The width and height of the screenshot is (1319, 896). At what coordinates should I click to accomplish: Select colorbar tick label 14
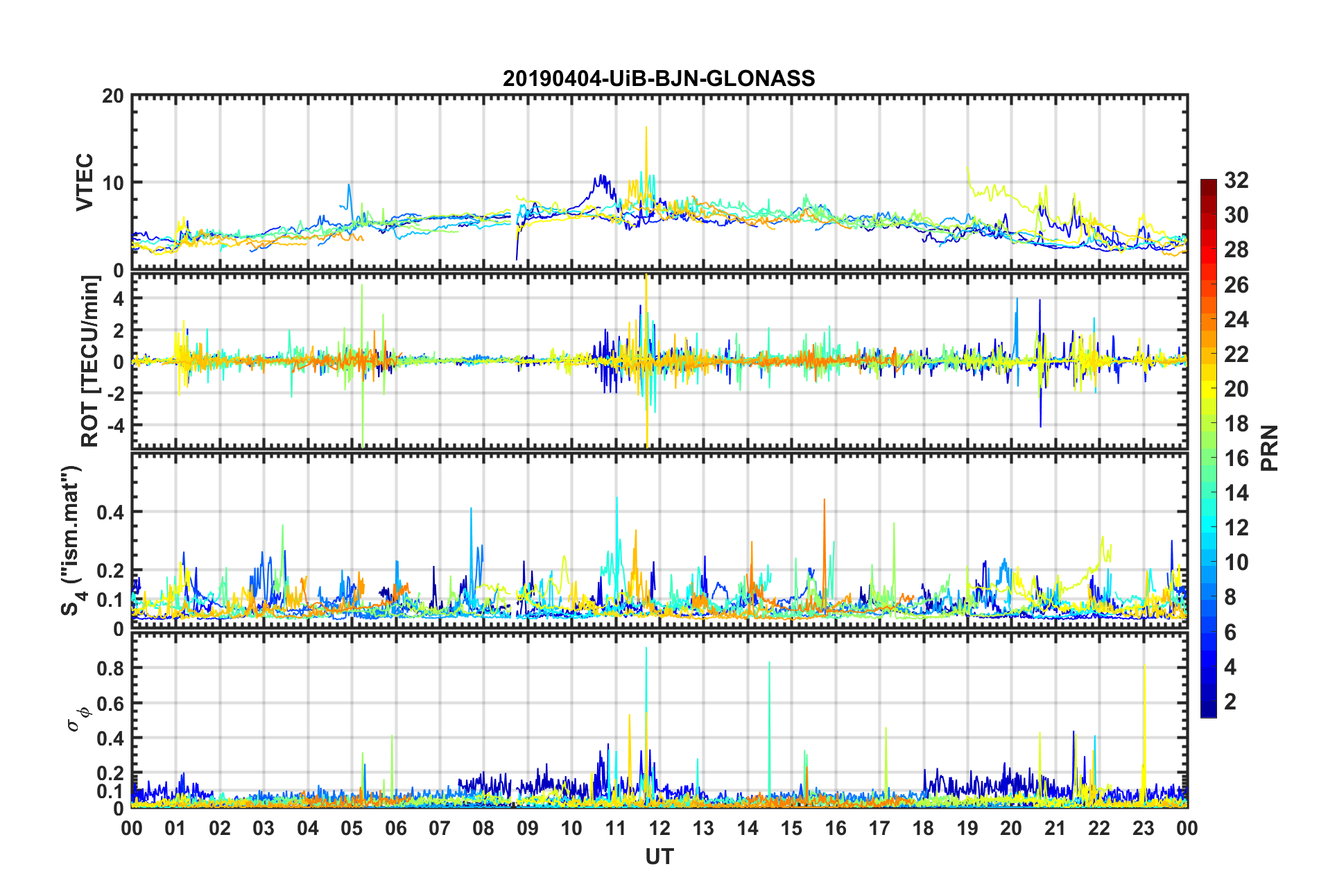pyautogui.click(x=1236, y=493)
